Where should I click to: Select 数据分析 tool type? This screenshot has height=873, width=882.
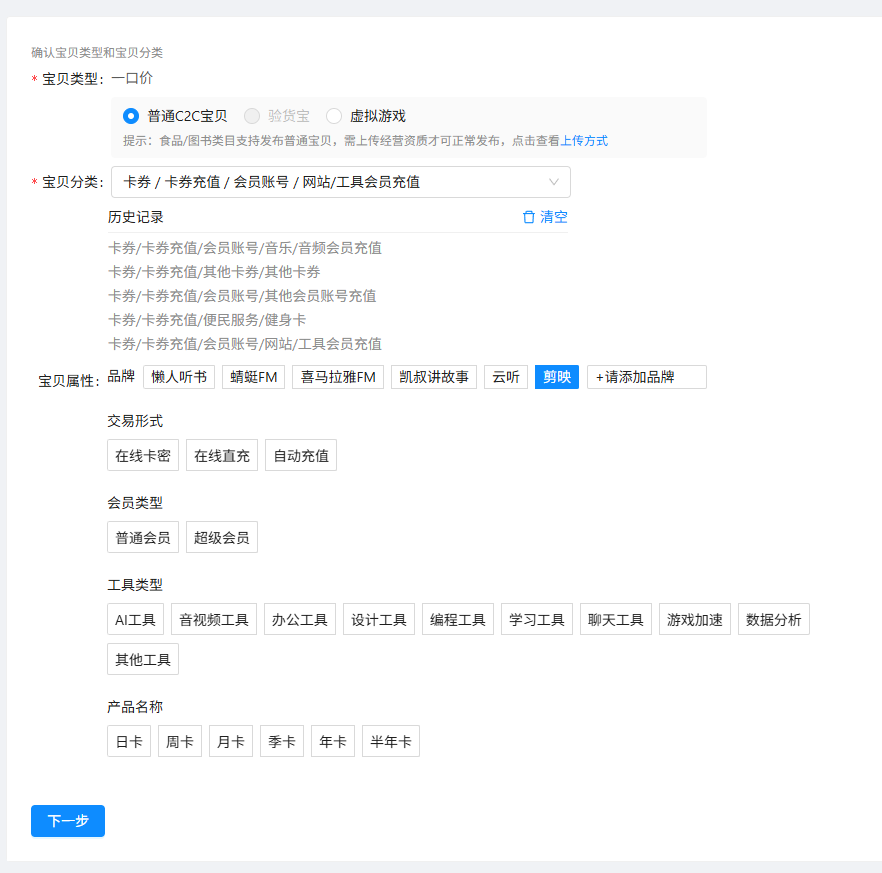[x=773, y=620]
